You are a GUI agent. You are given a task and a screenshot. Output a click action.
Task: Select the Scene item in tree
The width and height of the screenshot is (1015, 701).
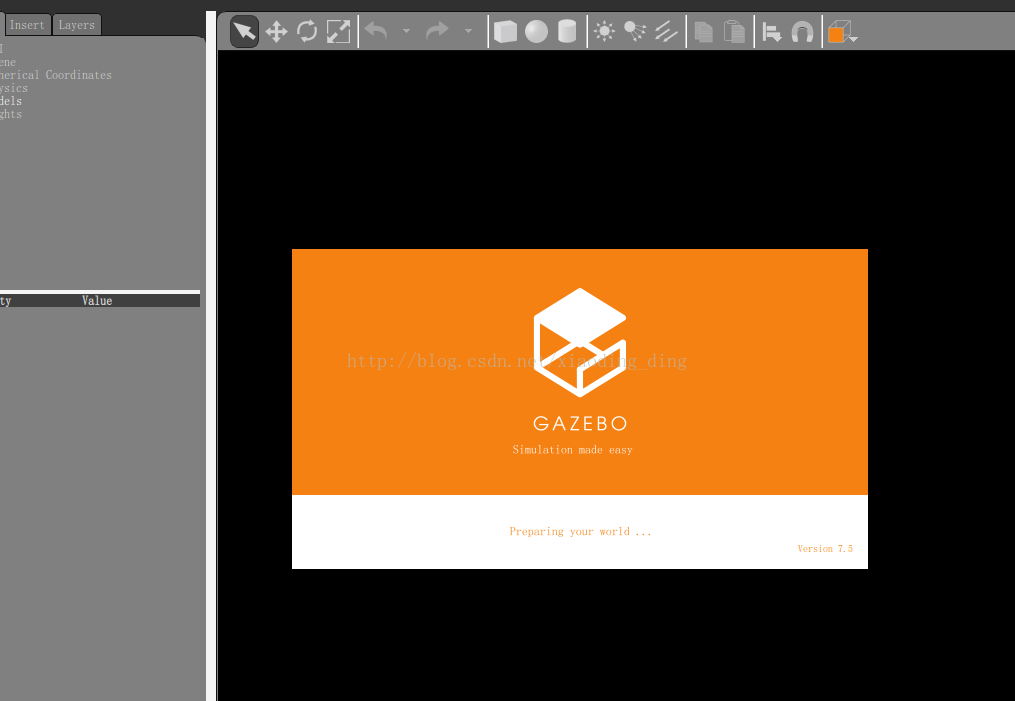click(8, 62)
